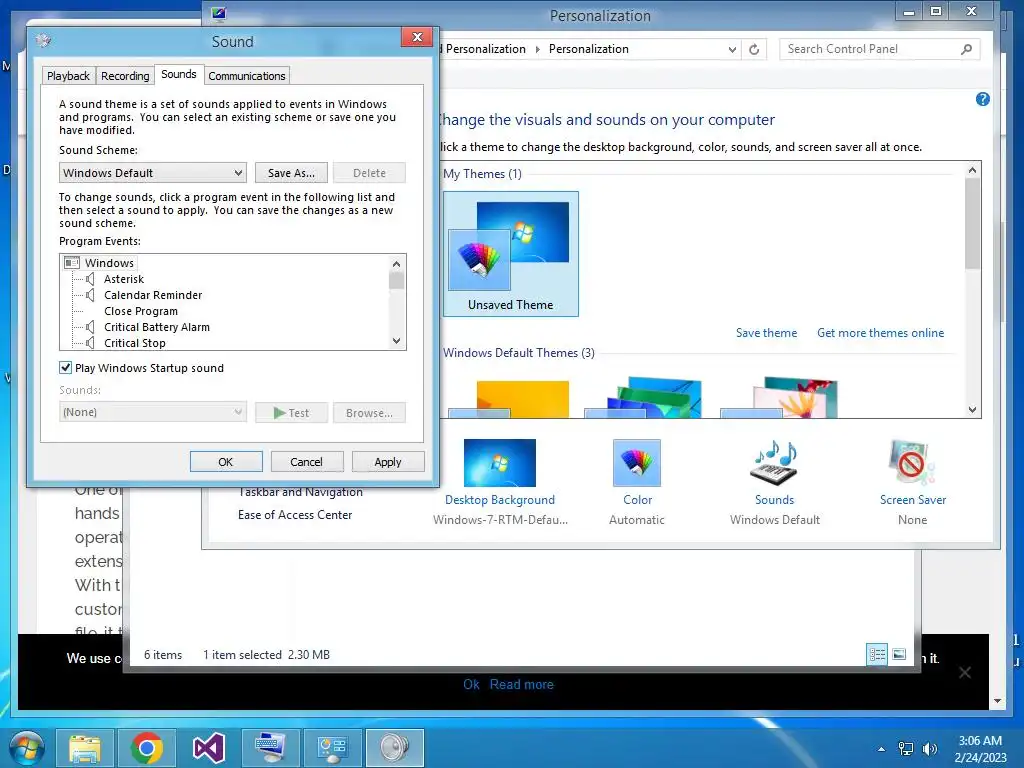Image resolution: width=1024 pixels, height=768 pixels.
Task: Switch to the Recording tab
Action: click(x=125, y=76)
